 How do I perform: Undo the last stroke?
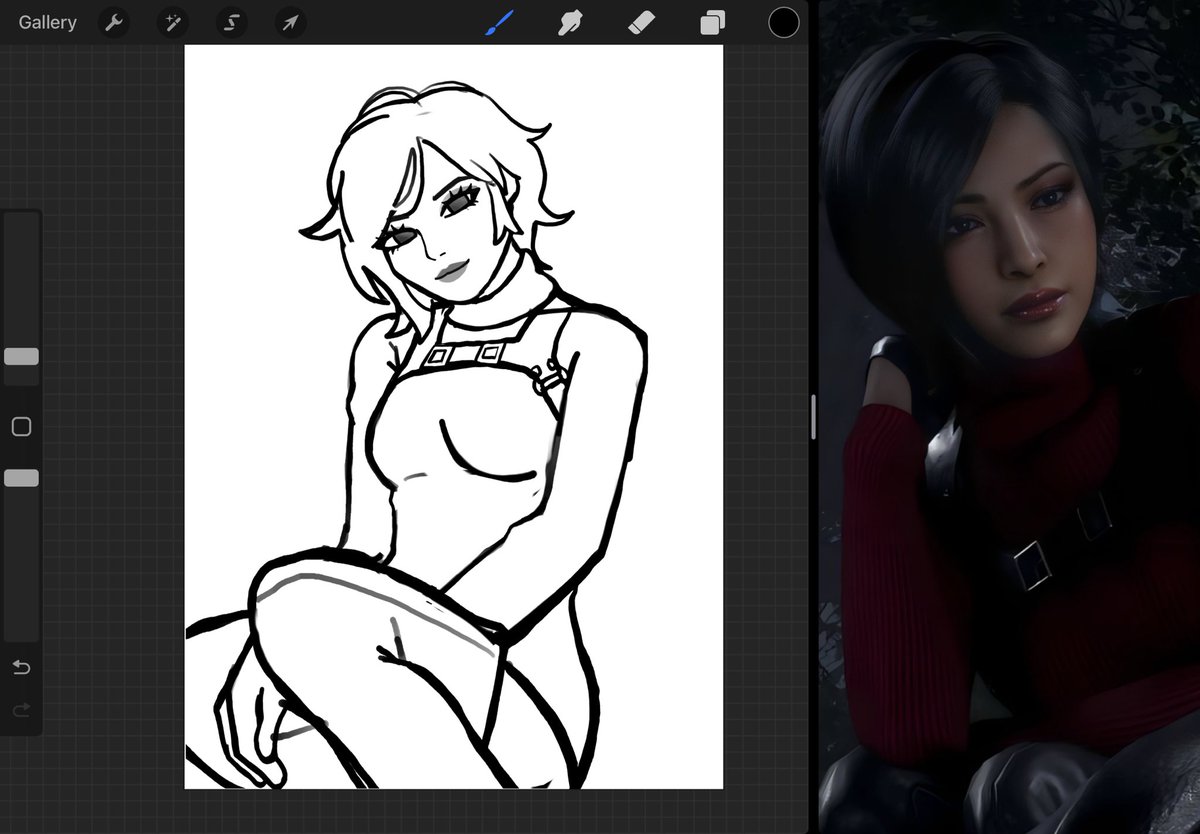[x=21, y=667]
